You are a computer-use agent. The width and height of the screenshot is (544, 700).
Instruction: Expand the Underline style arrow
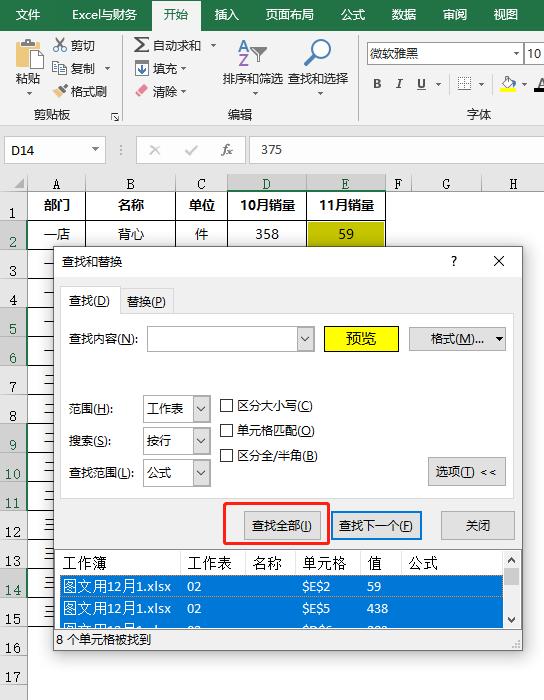pyautogui.click(x=439, y=84)
